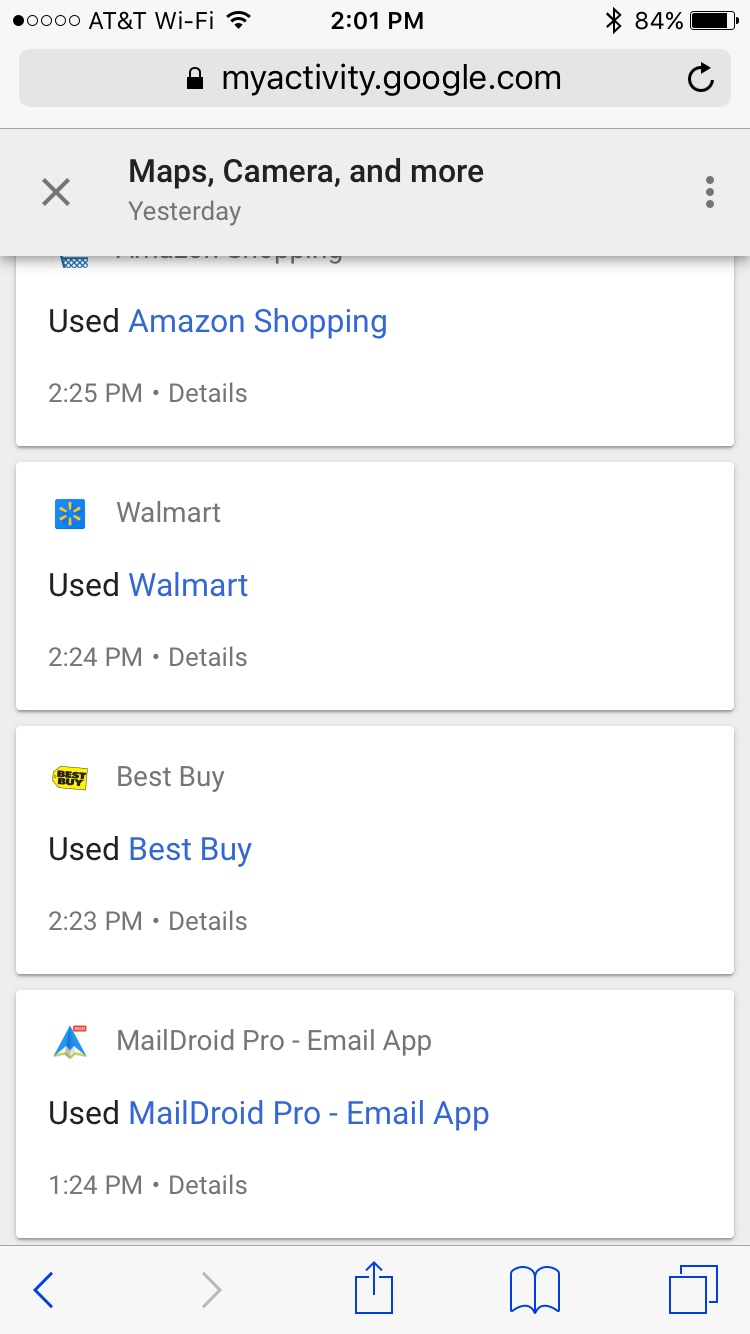This screenshot has width=750, height=1334.
Task: View Details for 1:24 PM MailDroid activity
Action: pyautogui.click(x=207, y=1185)
